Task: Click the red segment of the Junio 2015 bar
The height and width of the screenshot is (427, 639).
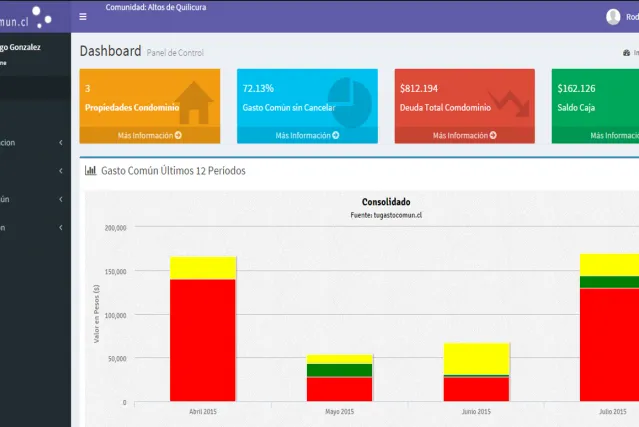Action: tap(476, 389)
